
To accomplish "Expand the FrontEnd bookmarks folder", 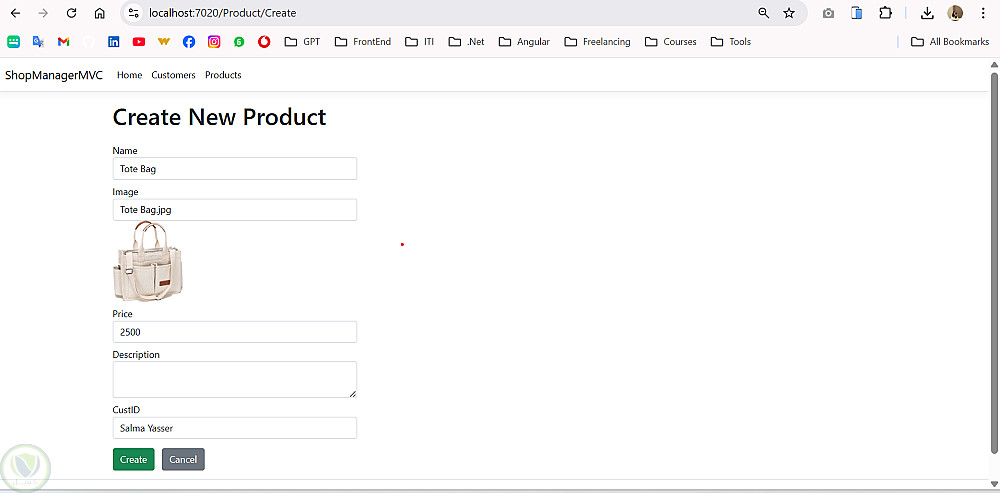I will (362, 41).
